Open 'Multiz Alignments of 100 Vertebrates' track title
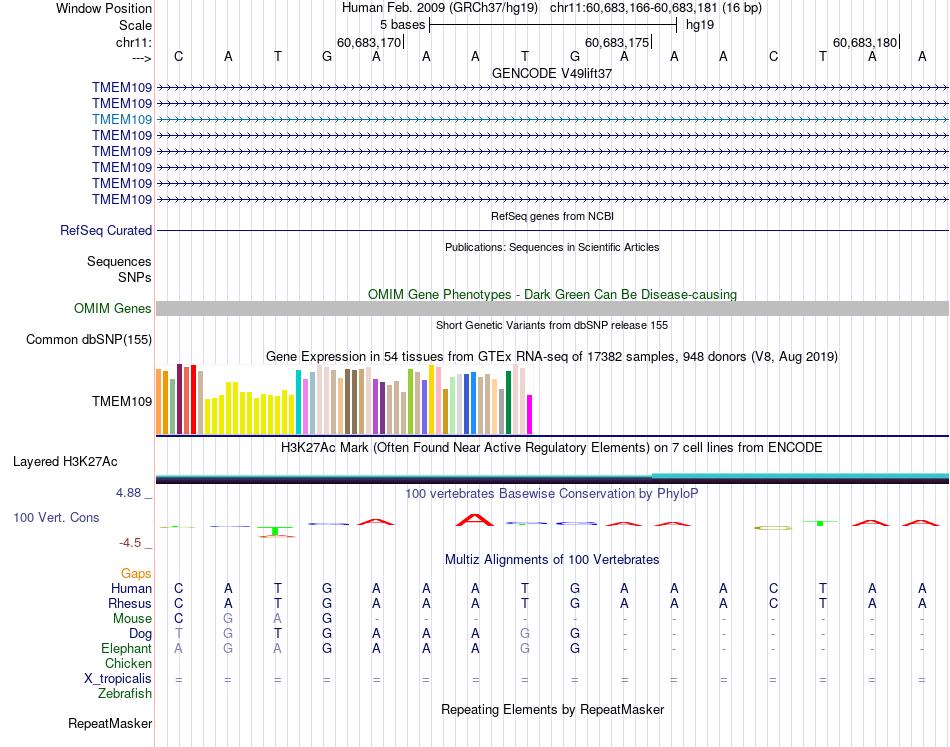This screenshot has width=950, height=747. (552, 559)
